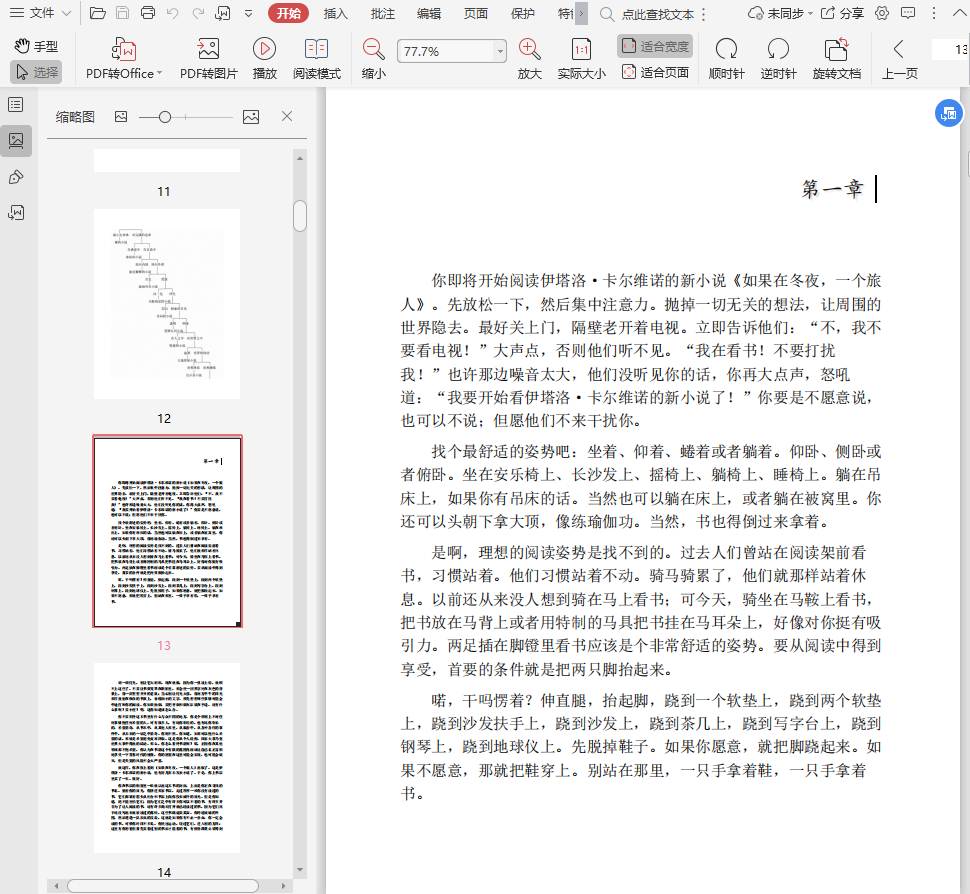Click the open folder icon
The height and width of the screenshot is (894, 970).
pyautogui.click(x=97, y=13)
